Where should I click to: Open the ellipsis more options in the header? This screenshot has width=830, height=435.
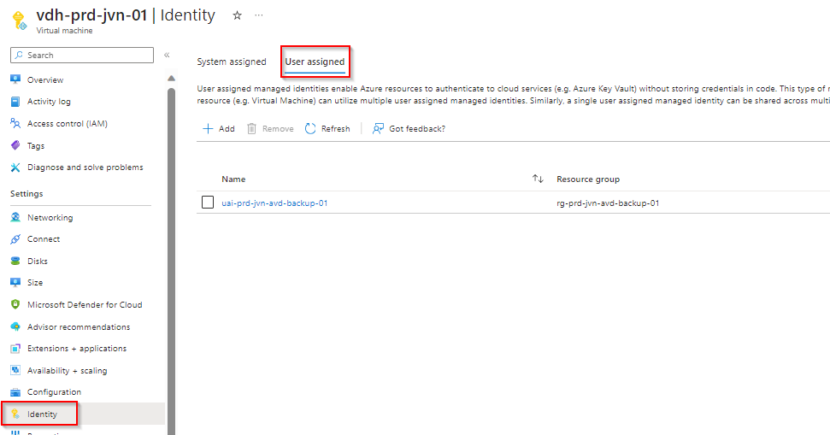258,15
